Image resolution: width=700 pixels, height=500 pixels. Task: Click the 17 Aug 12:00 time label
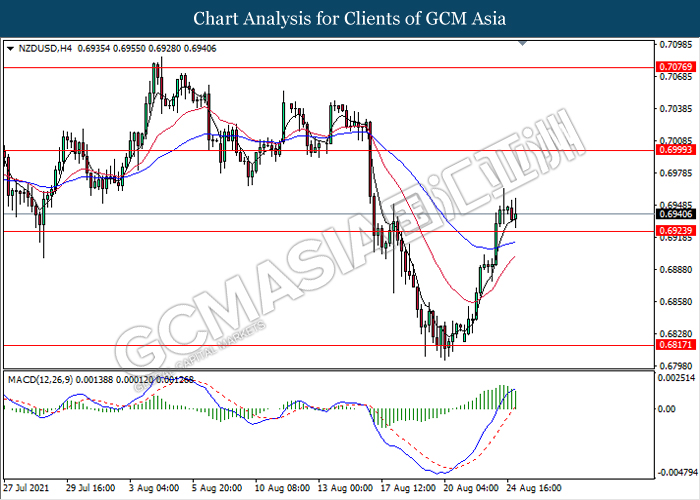coord(408,488)
